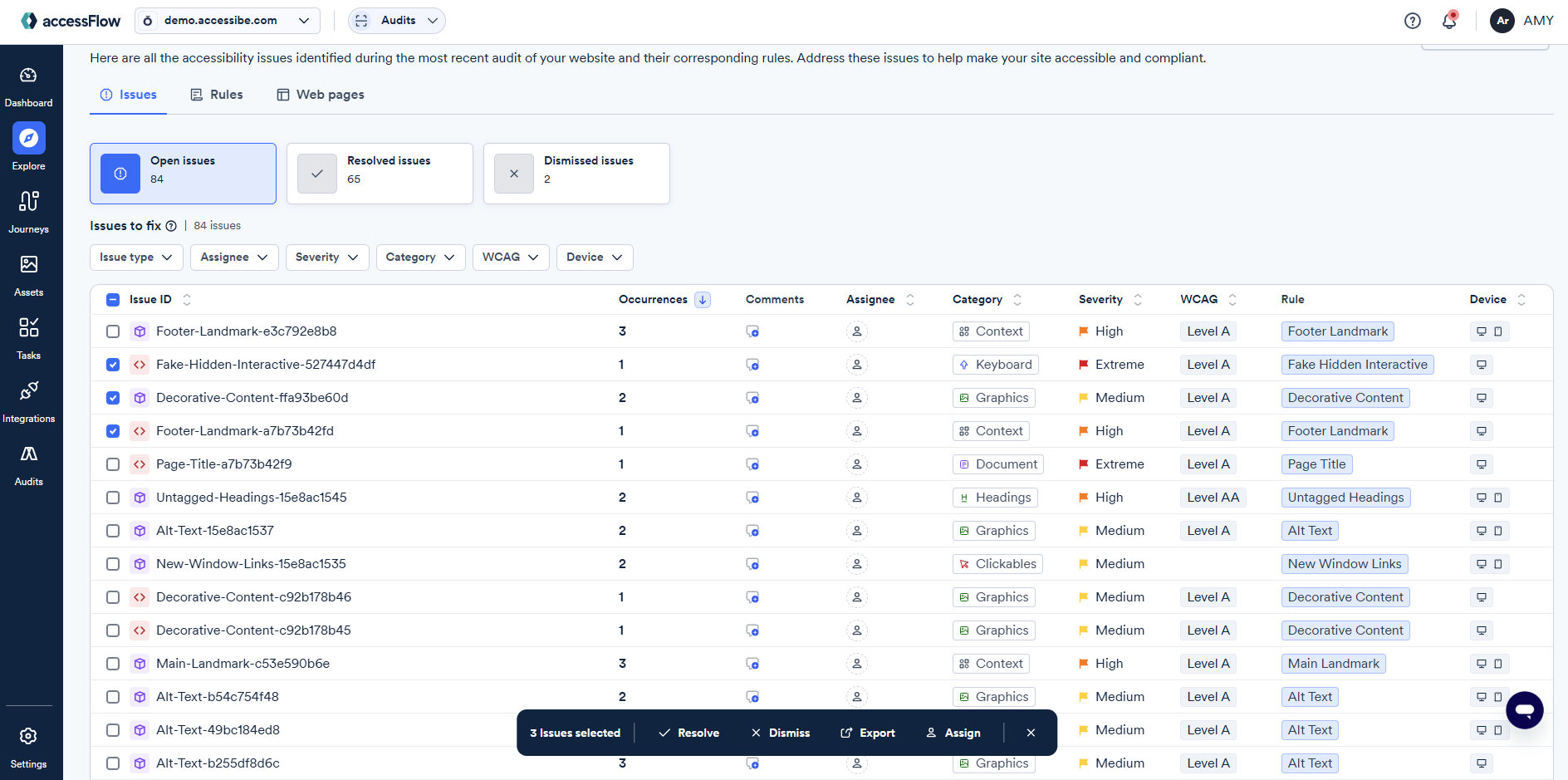This screenshot has height=780, width=1568.
Task: Toggle the select-all Issue ID checkbox
Action: 113,300
